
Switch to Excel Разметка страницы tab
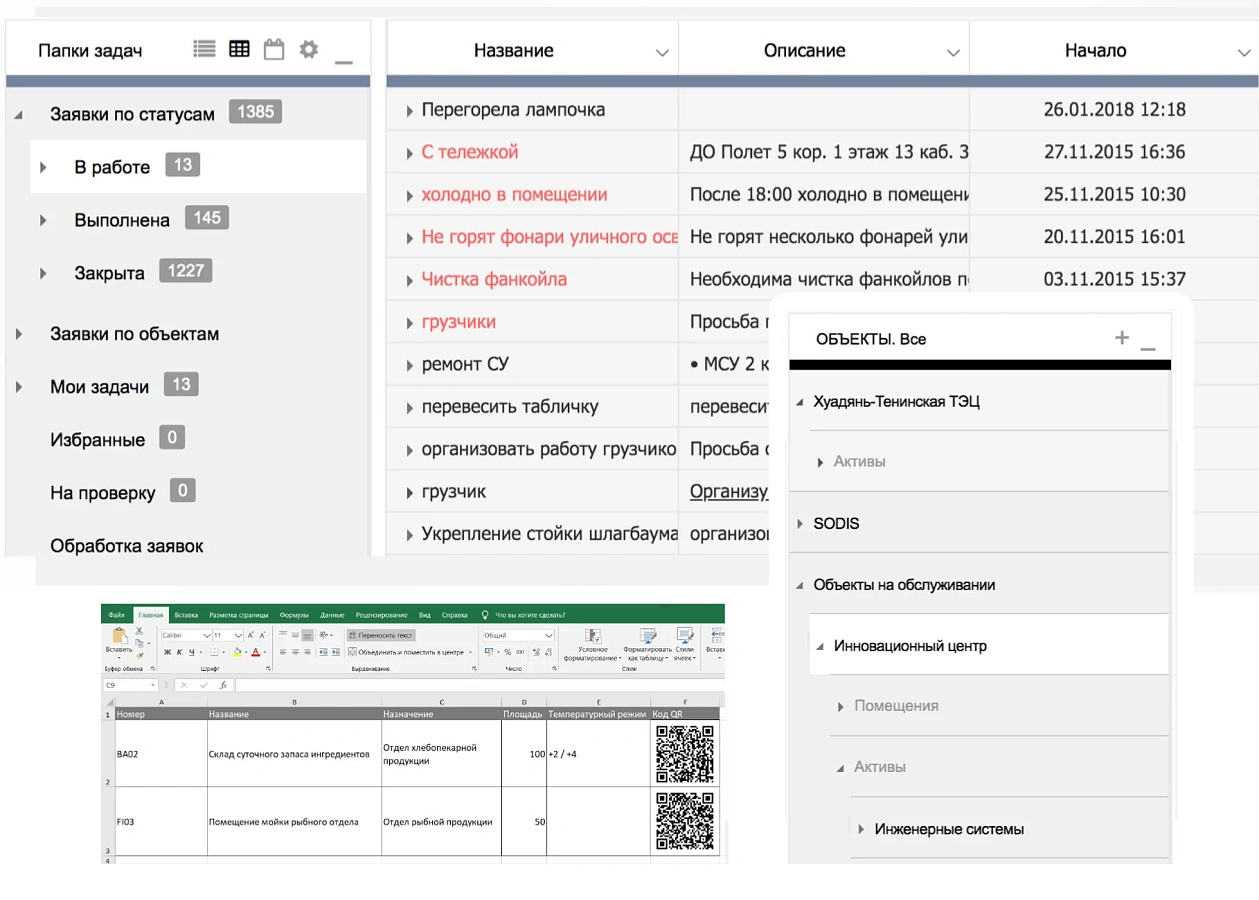tap(239, 615)
